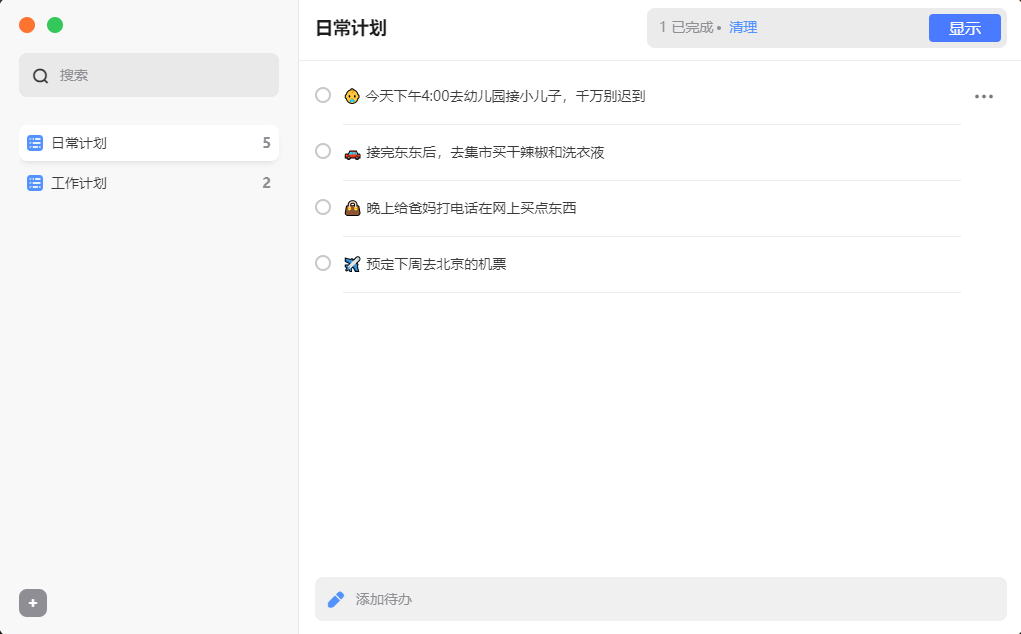Click the list icon beside 日常计划
Viewport: 1021px width, 634px height.
pyautogui.click(x=33, y=142)
